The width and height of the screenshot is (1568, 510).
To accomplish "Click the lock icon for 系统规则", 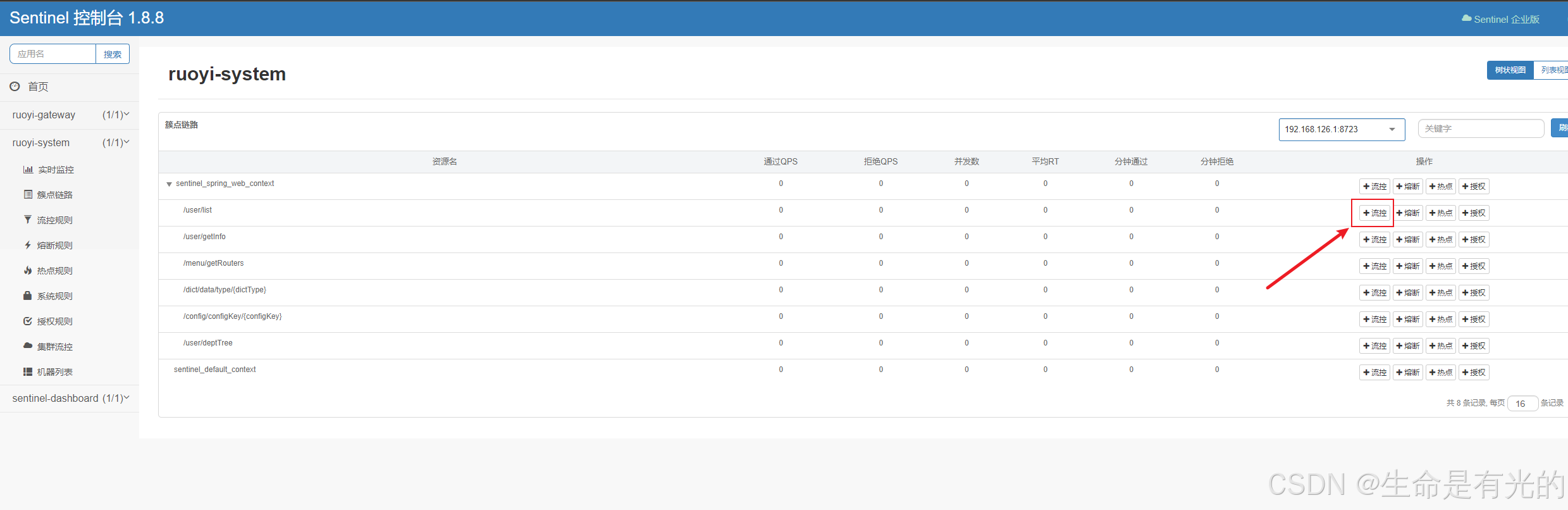I will [28, 295].
